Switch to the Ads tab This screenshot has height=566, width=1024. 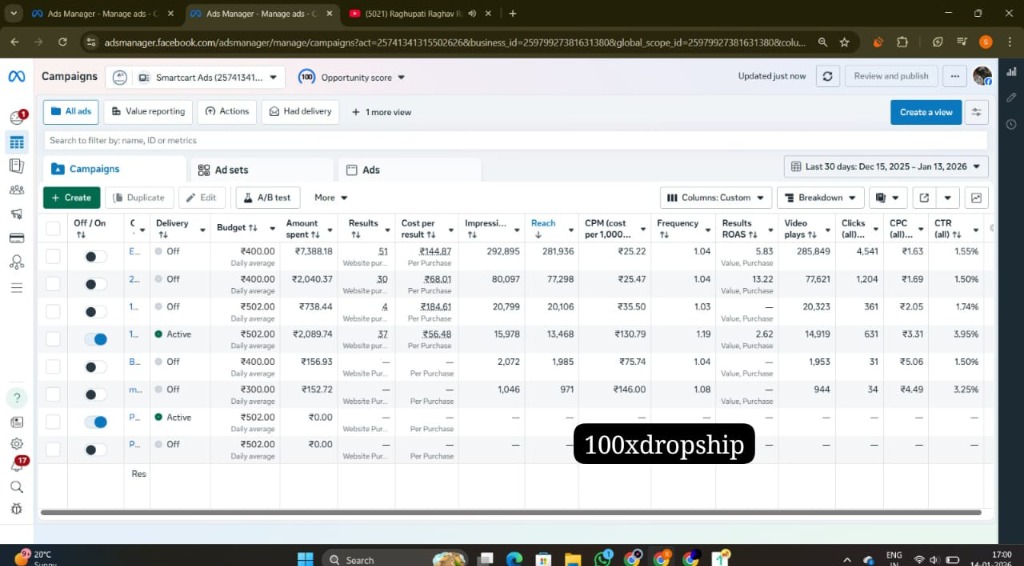[x=410, y=170]
